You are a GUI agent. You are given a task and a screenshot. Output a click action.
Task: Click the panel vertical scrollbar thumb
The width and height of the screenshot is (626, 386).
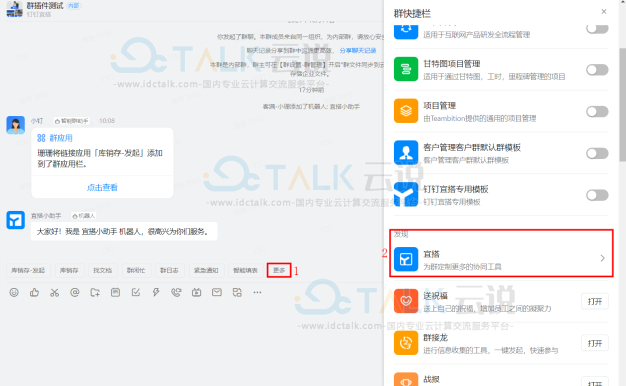622,104
